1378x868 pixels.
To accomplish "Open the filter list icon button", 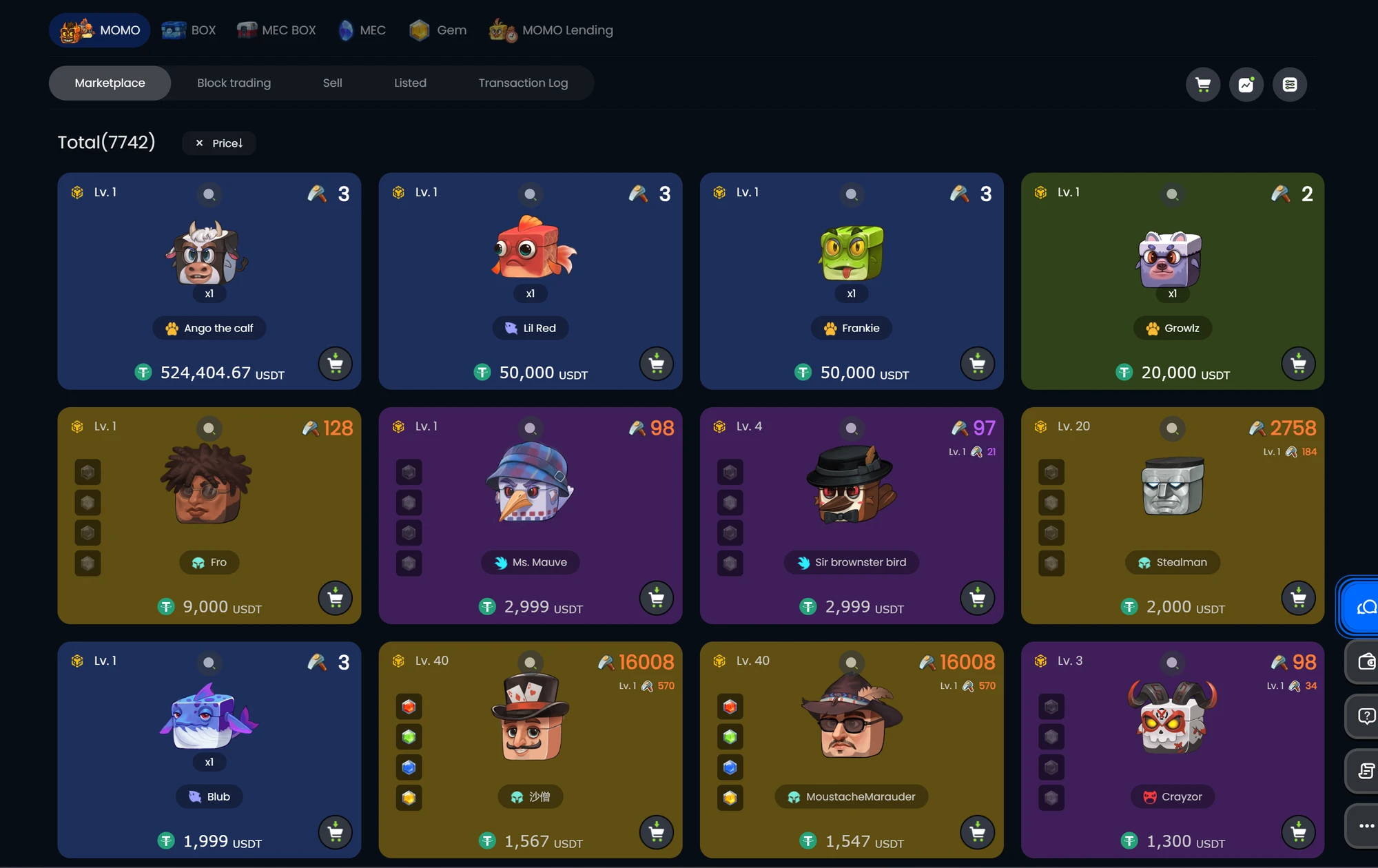I will point(1290,84).
